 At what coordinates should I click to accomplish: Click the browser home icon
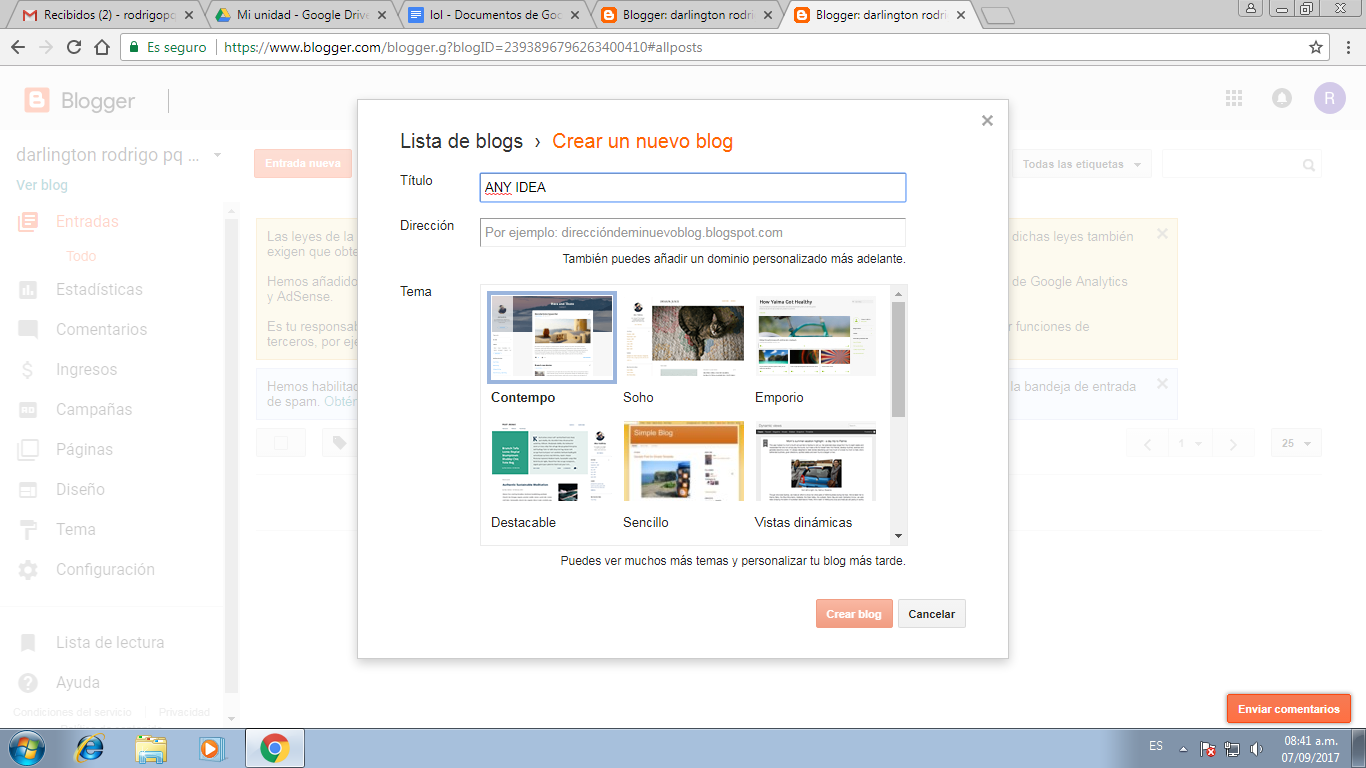click(102, 47)
